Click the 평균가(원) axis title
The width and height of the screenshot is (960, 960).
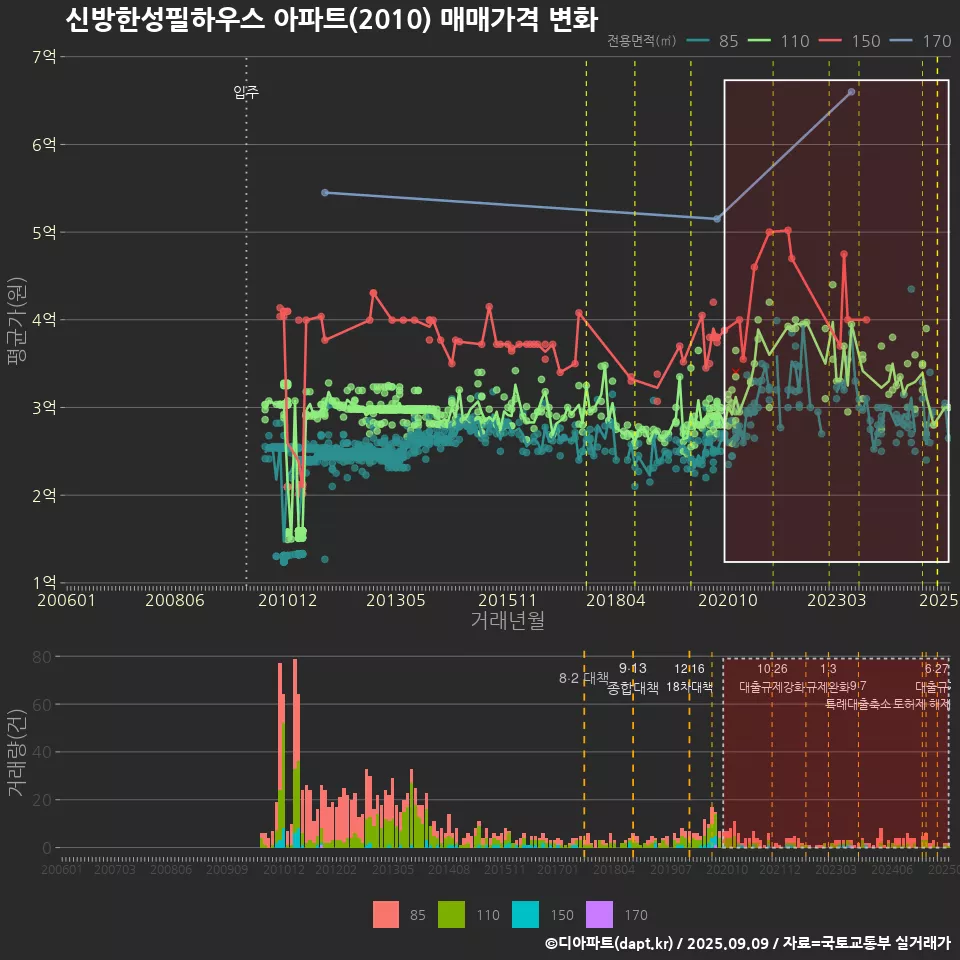point(17,320)
